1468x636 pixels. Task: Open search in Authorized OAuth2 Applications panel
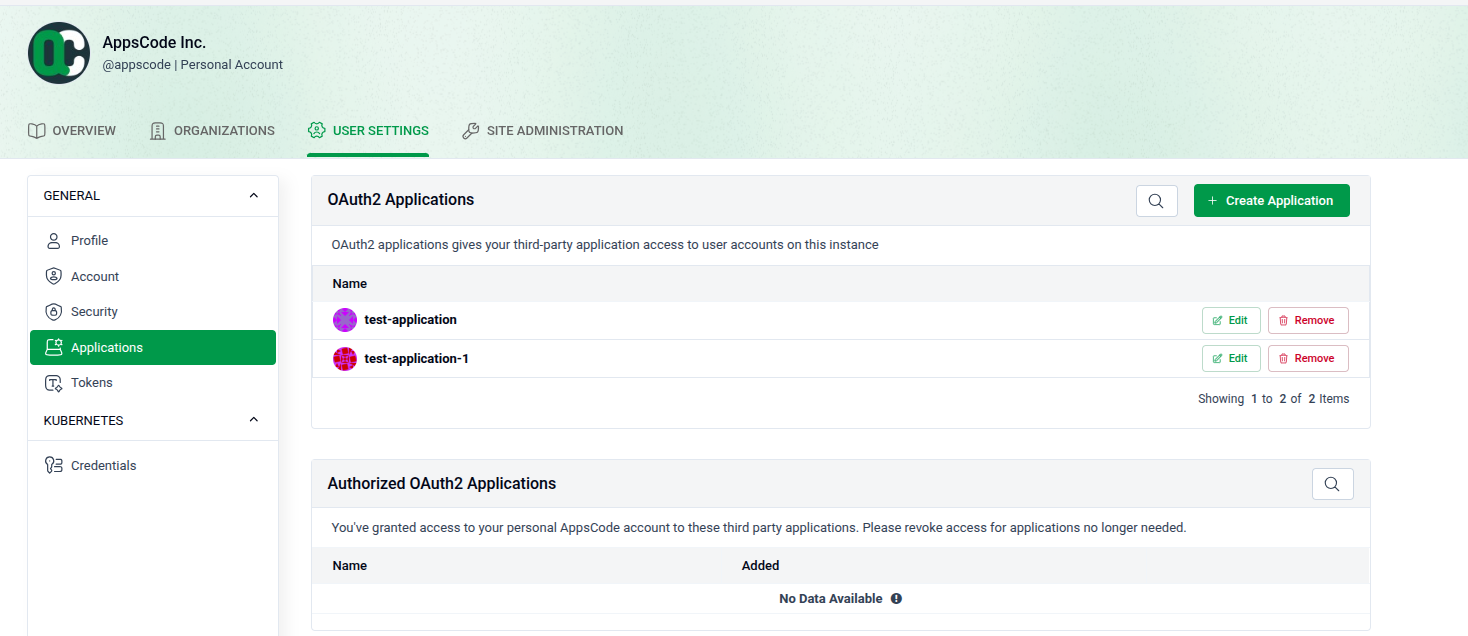tap(1332, 483)
